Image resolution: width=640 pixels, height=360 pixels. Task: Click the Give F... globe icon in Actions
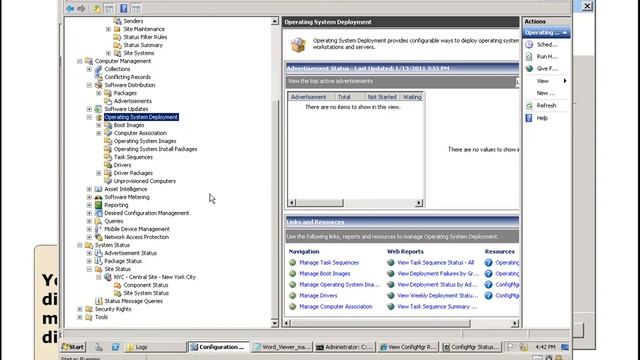coord(529,69)
